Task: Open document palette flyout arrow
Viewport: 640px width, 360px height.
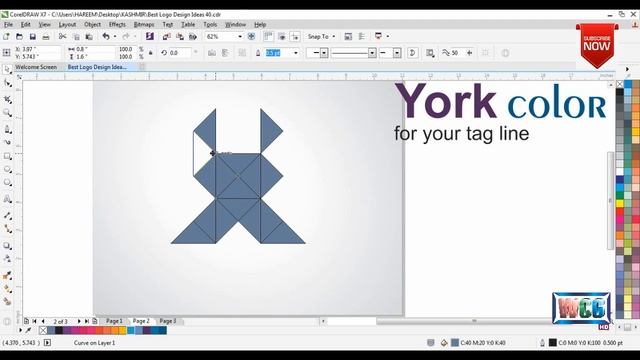Action: click(x=20, y=330)
